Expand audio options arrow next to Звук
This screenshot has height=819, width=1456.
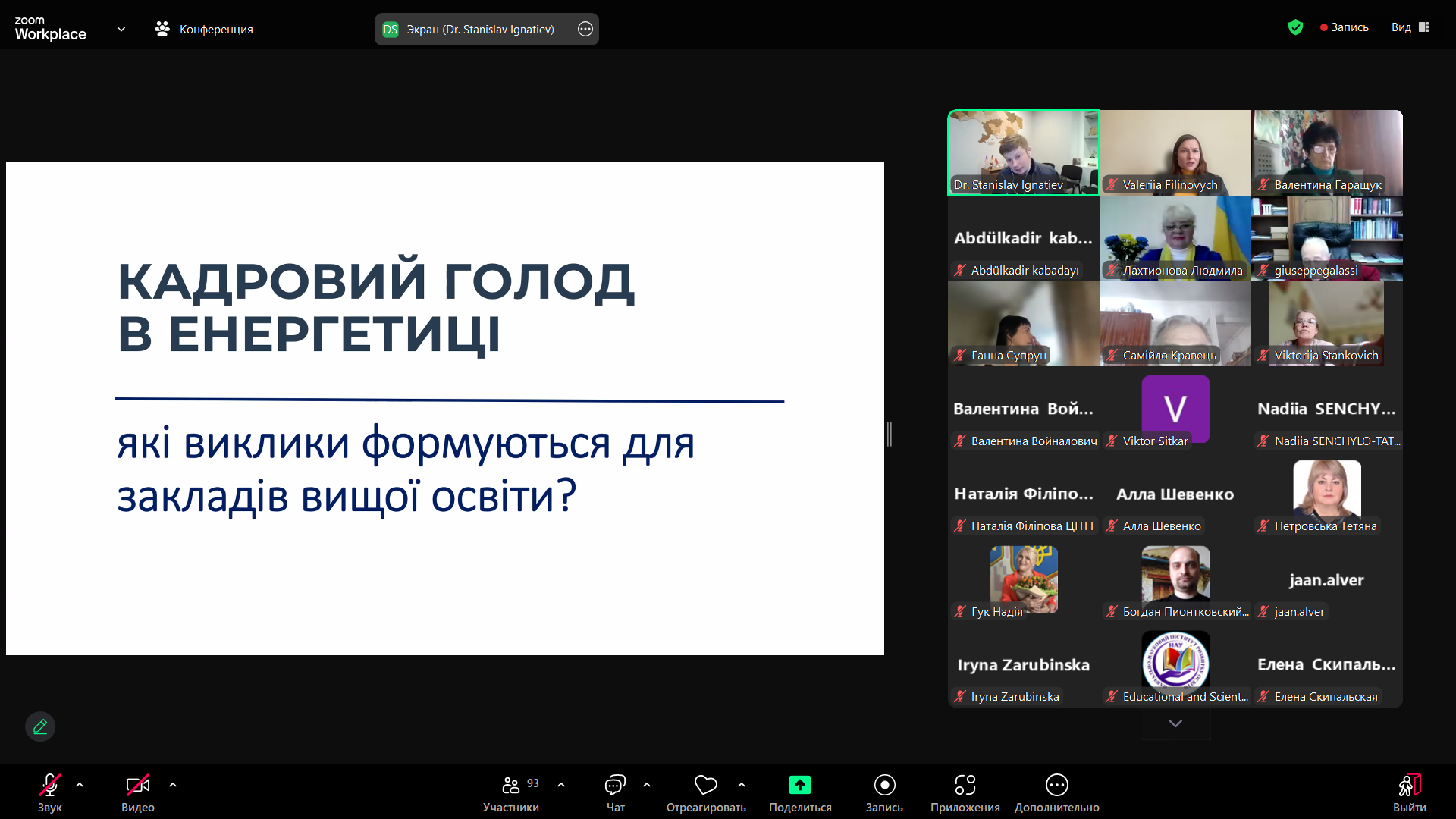point(80,785)
